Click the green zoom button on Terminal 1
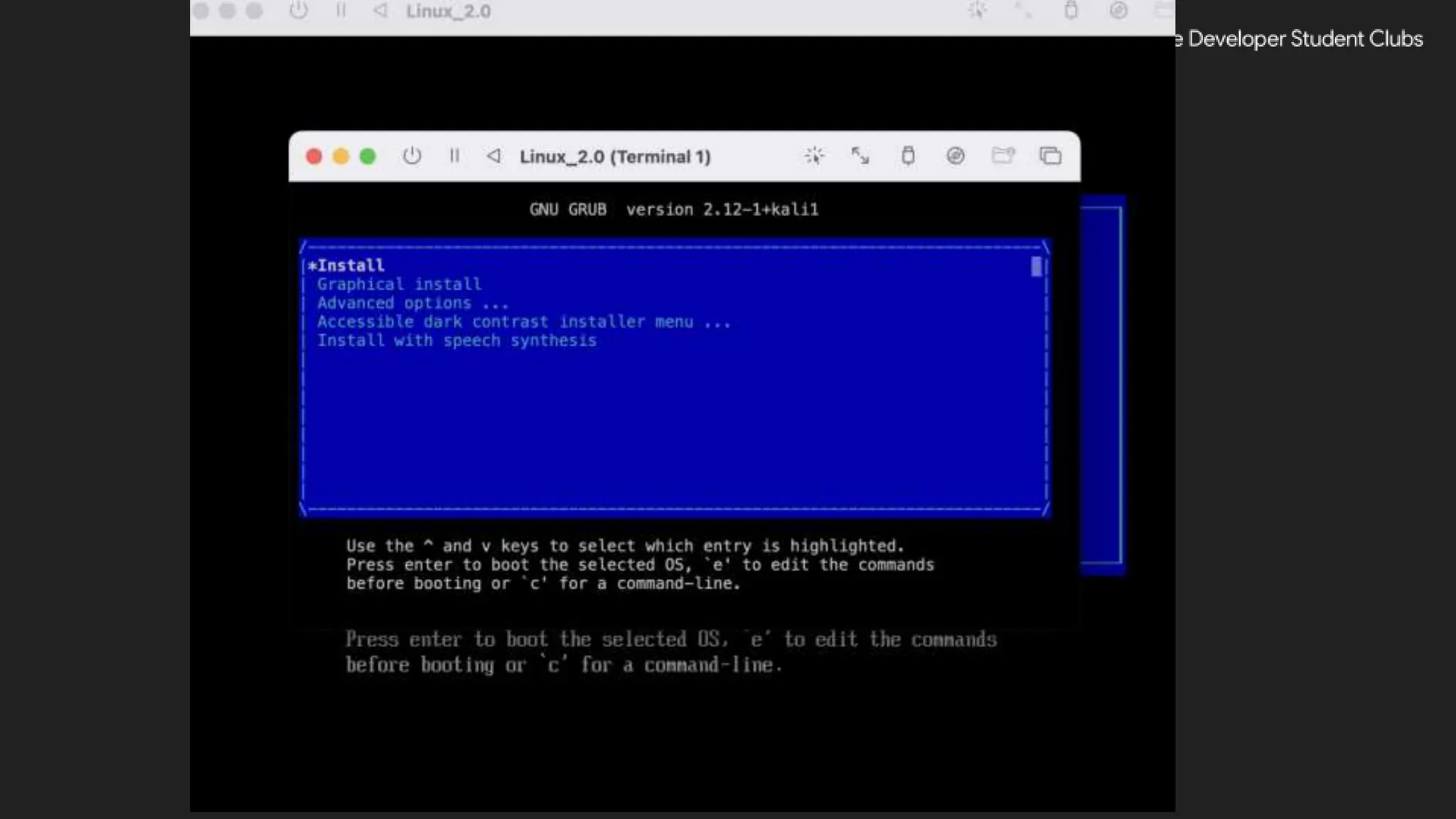 (368, 156)
